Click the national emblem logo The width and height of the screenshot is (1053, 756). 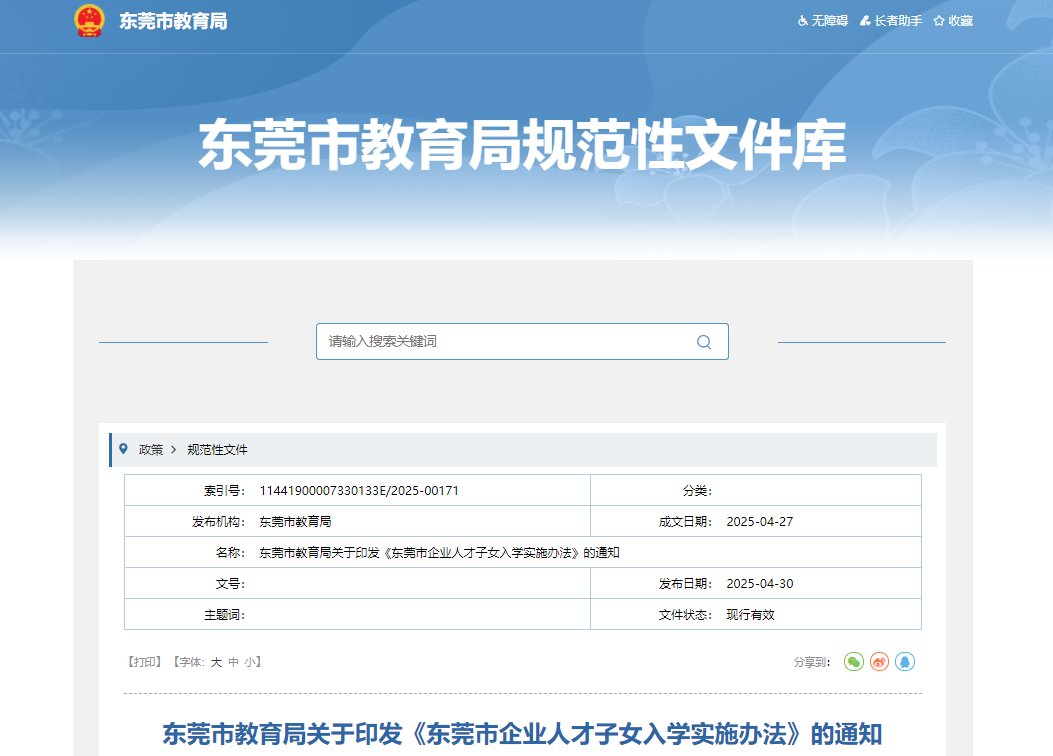tap(89, 20)
